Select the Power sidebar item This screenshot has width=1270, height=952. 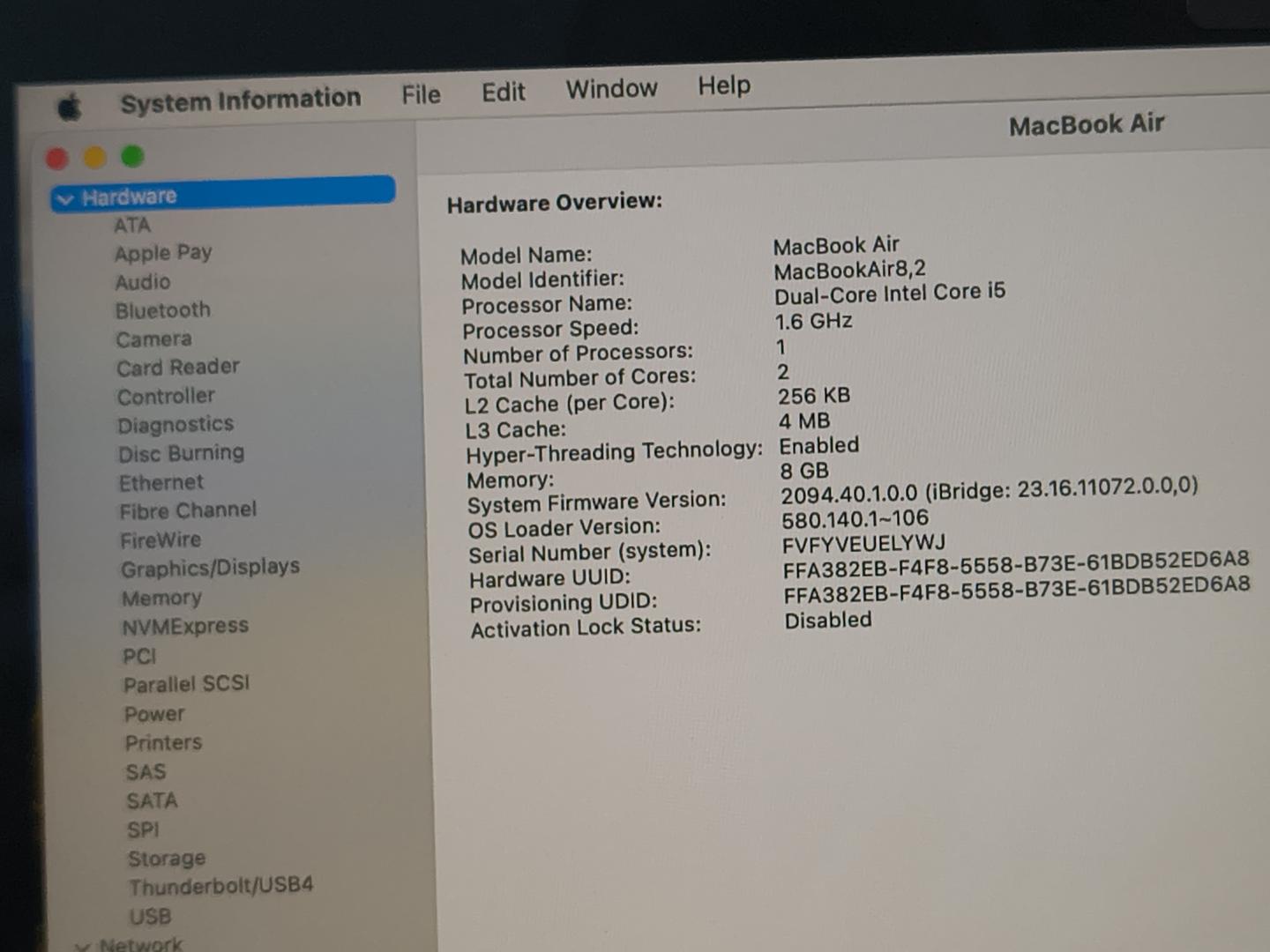[154, 713]
